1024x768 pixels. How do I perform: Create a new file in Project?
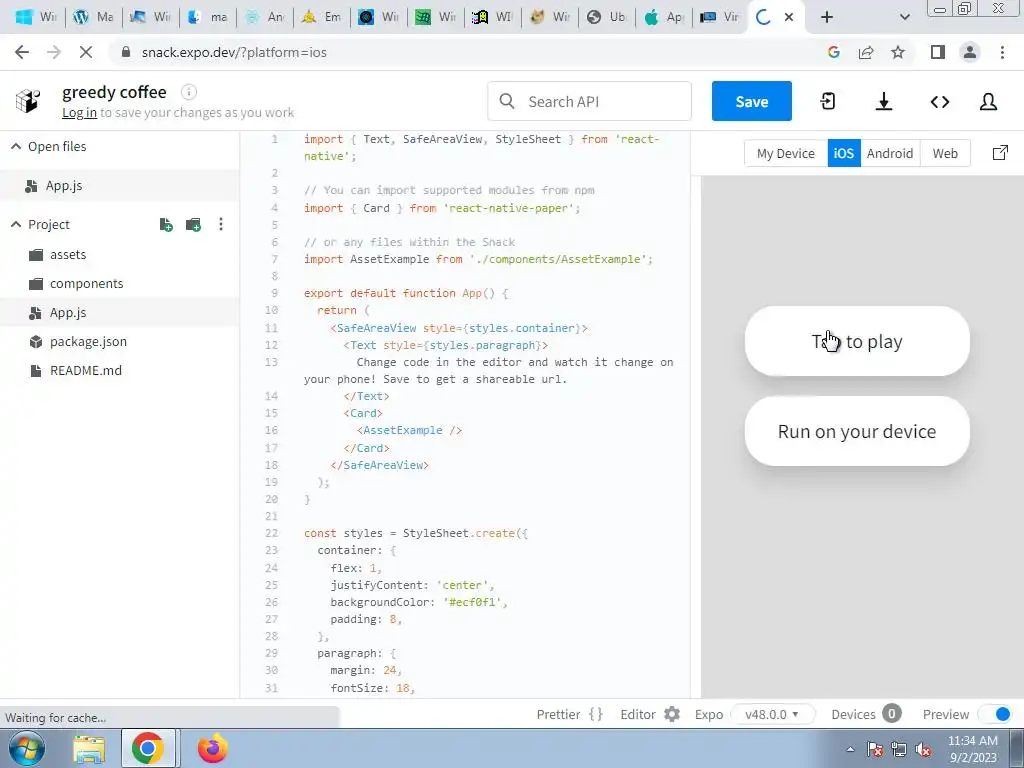(x=166, y=225)
